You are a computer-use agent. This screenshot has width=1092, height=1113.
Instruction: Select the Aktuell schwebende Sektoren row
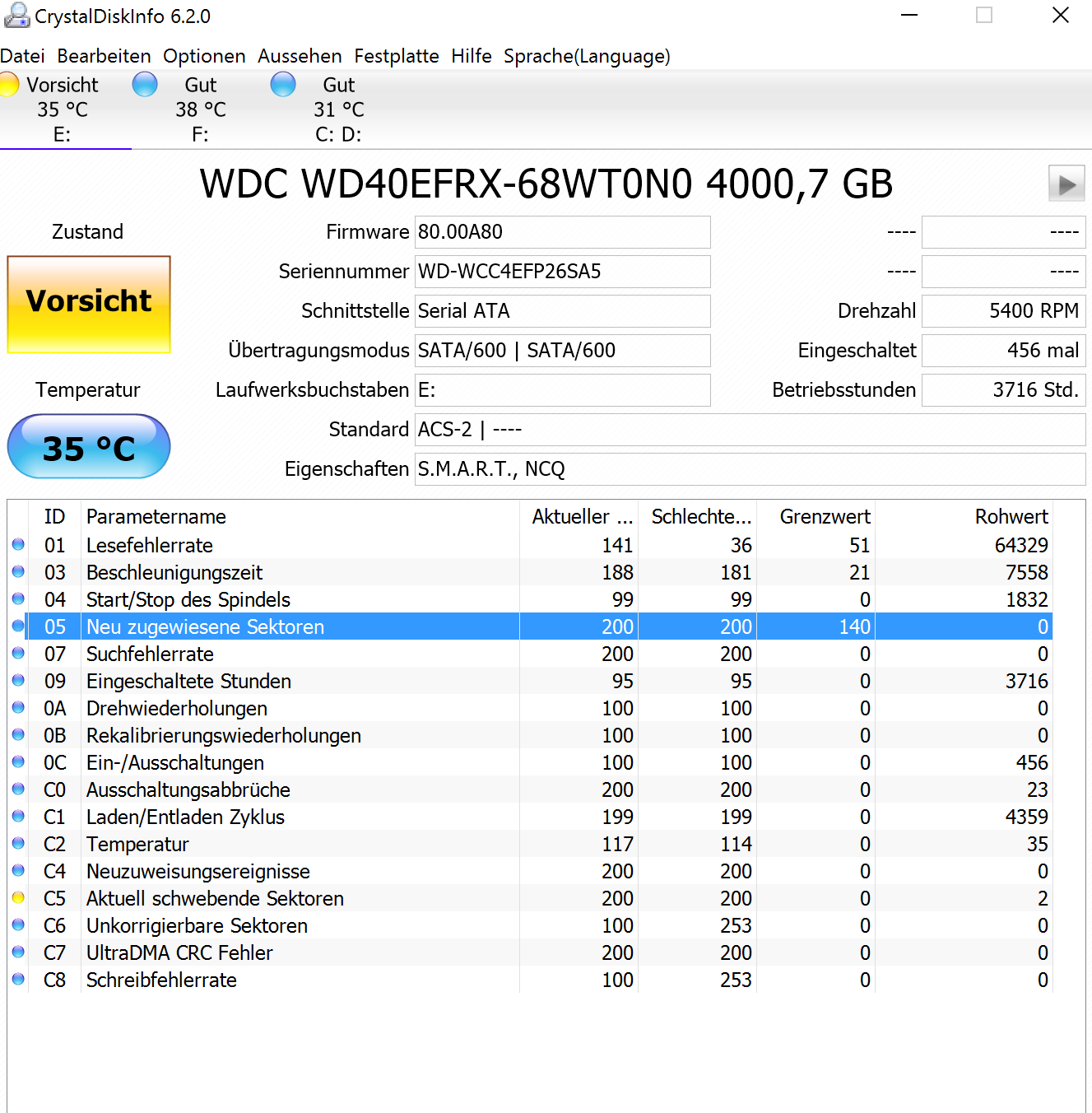click(531, 898)
